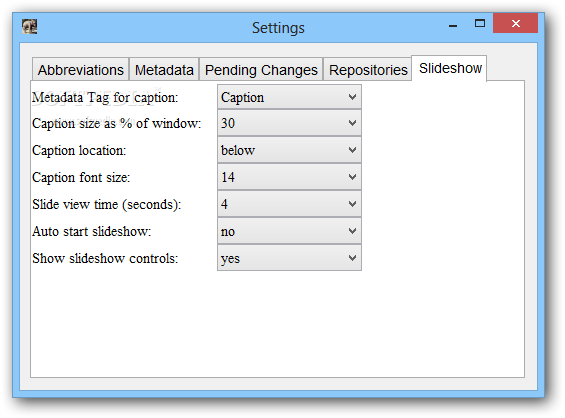Viewport: 565px width, 418px height.
Task: Go to the Repositories tab
Action: (368, 70)
